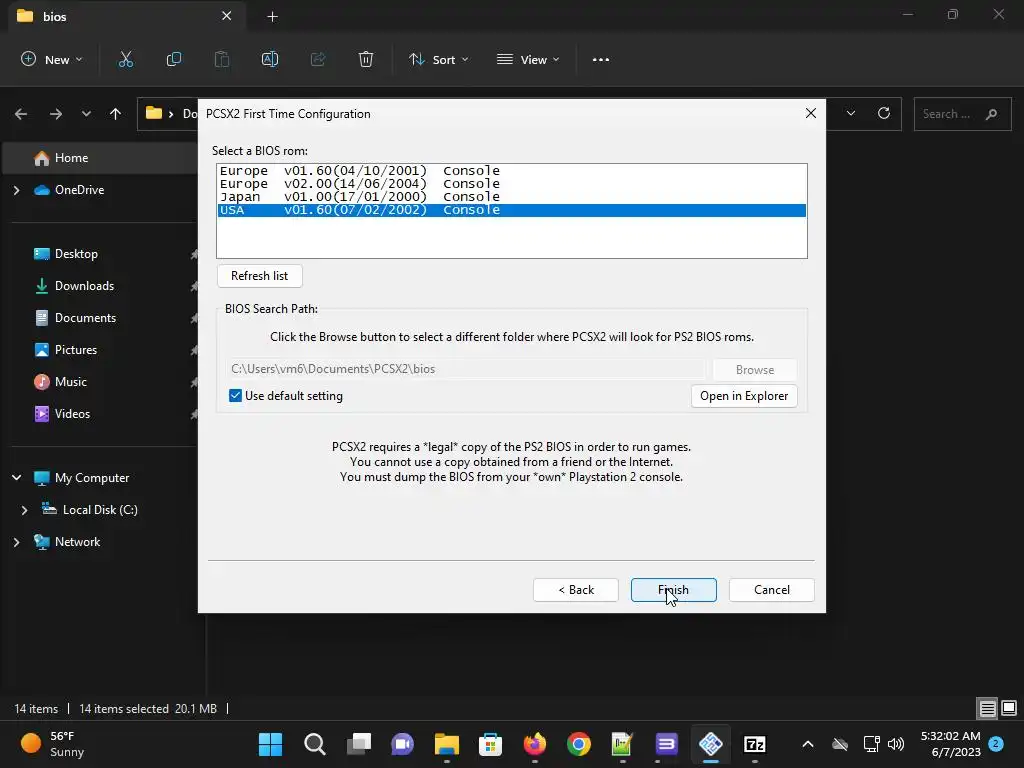Refresh the Explorer folder view

(884, 113)
